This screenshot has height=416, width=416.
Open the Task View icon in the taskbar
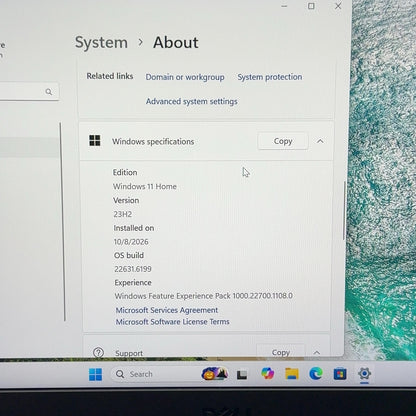tap(242, 375)
